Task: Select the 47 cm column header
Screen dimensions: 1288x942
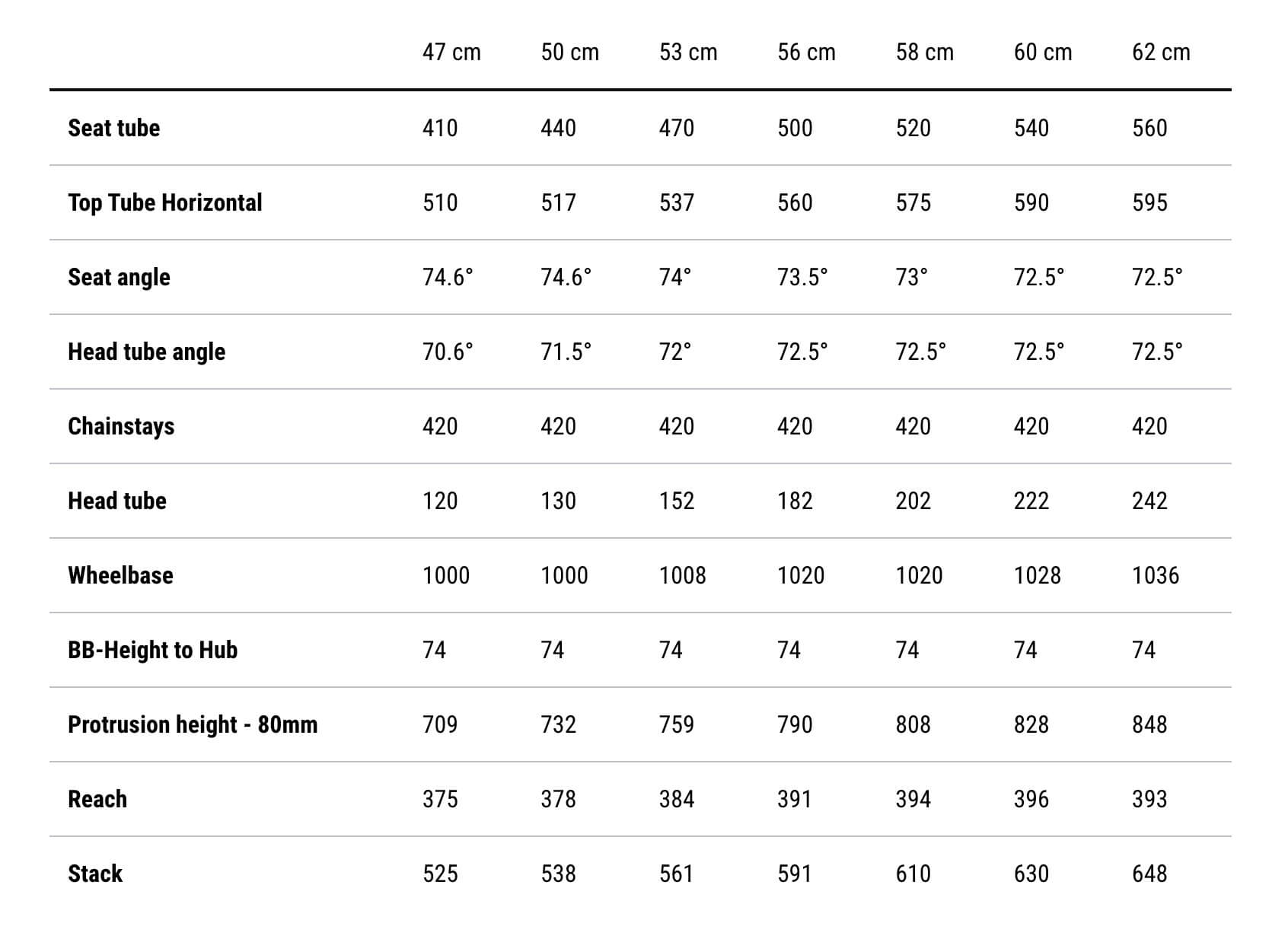Action: 451,52
